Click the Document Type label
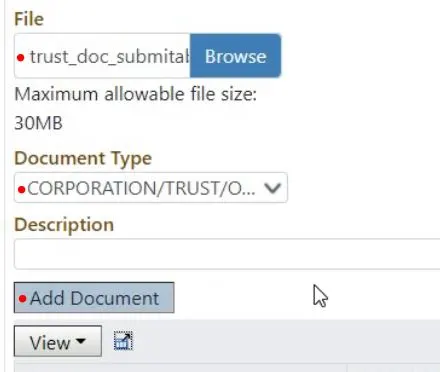The height and width of the screenshot is (372, 440). point(83,158)
